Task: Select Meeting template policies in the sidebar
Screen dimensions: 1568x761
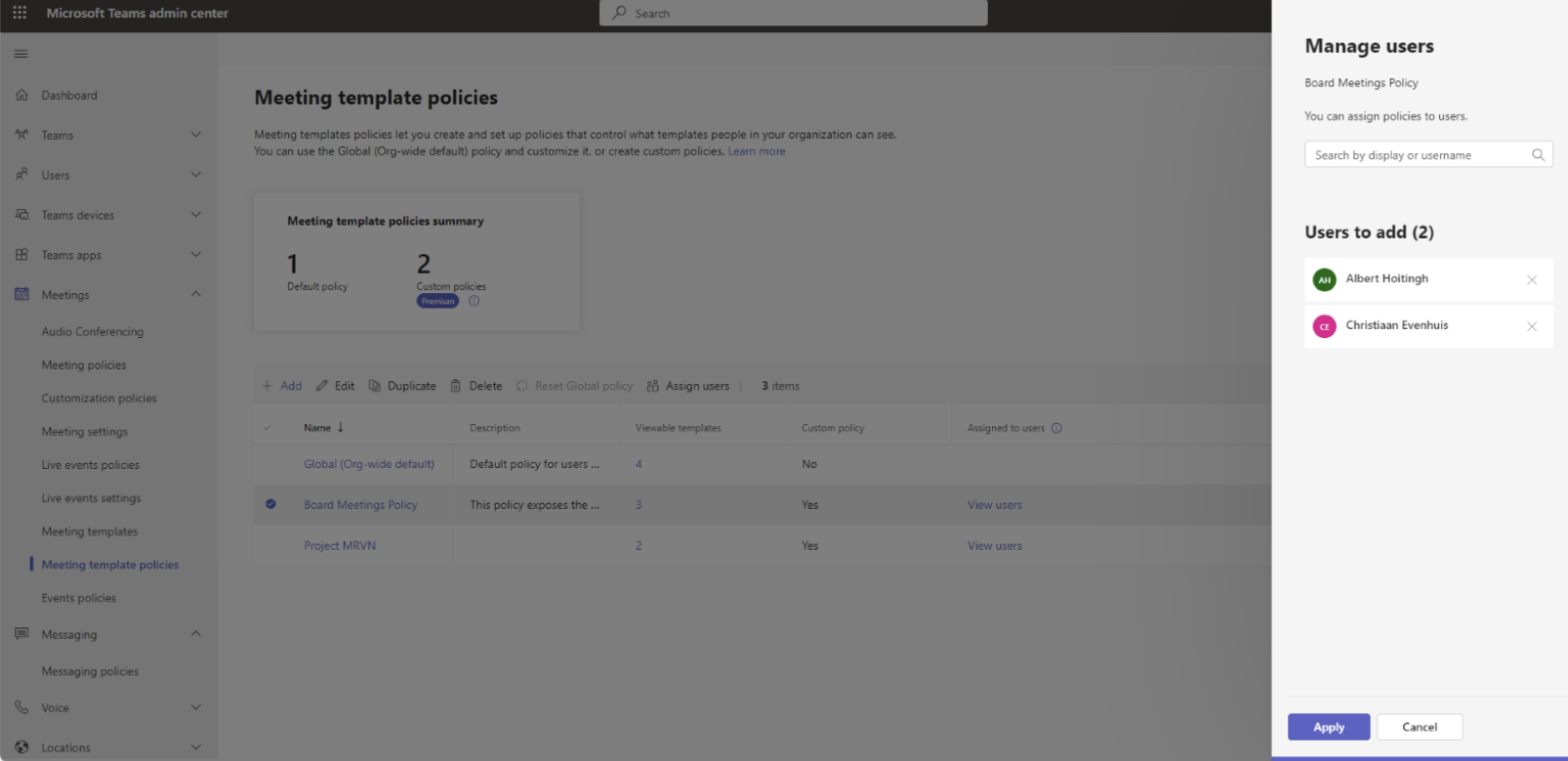Action: coord(110,565)
